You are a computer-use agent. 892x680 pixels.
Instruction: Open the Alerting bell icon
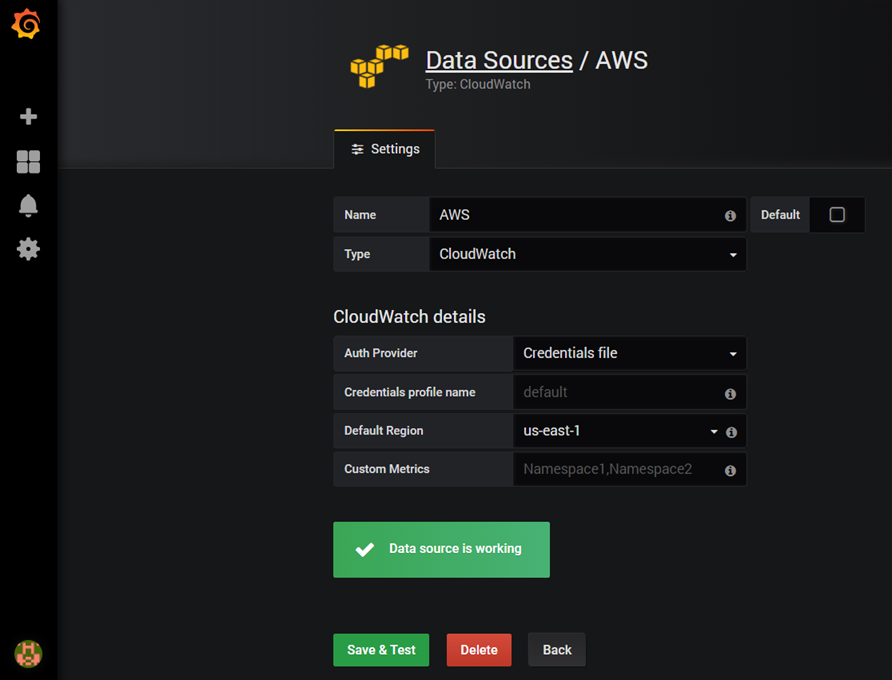click(x=28, y=206)
